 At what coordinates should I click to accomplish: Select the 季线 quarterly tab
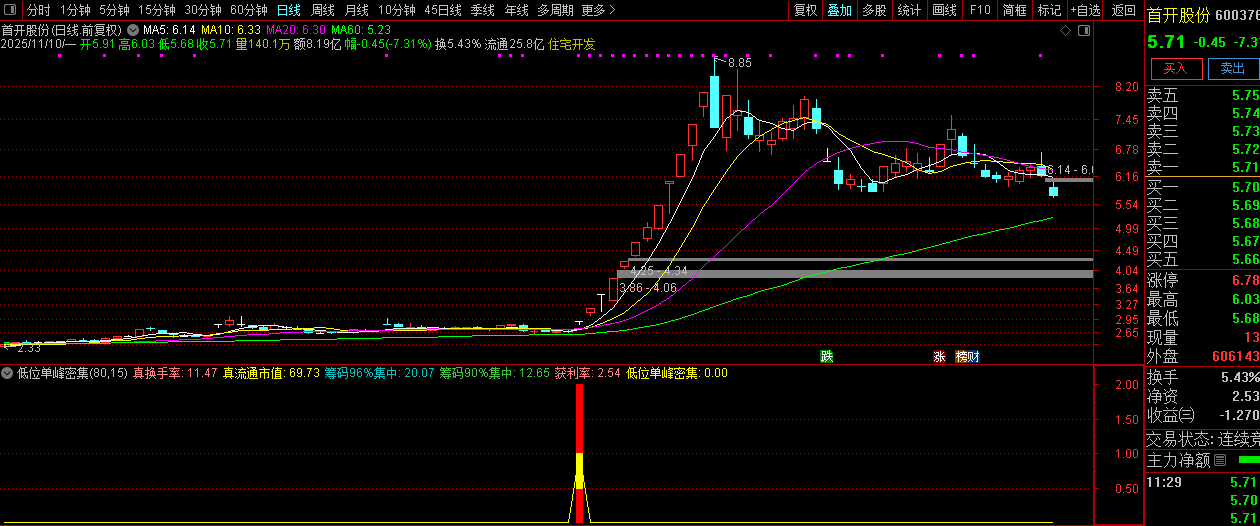pyautogui.click(x=482, y=10)
